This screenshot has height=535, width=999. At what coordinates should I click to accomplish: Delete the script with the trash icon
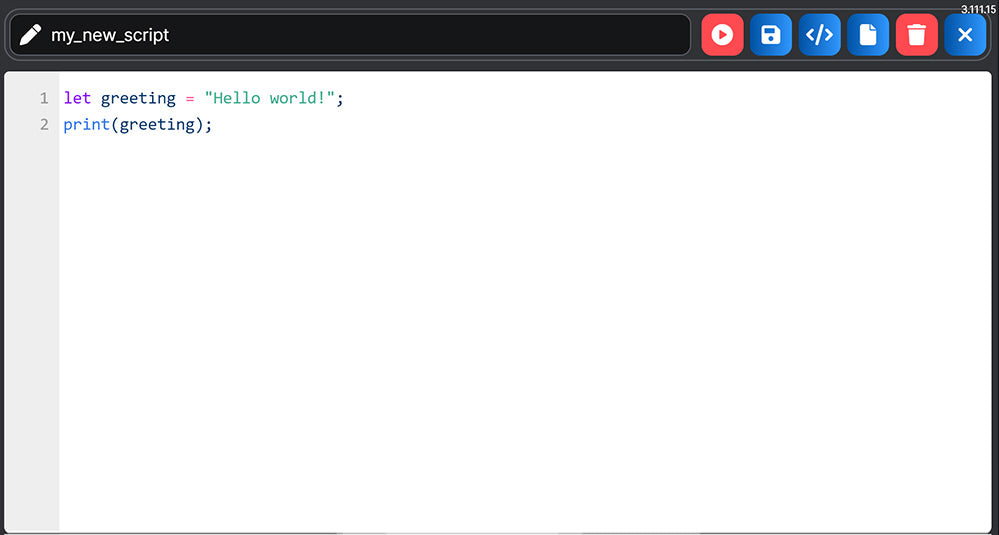(917, 35)
